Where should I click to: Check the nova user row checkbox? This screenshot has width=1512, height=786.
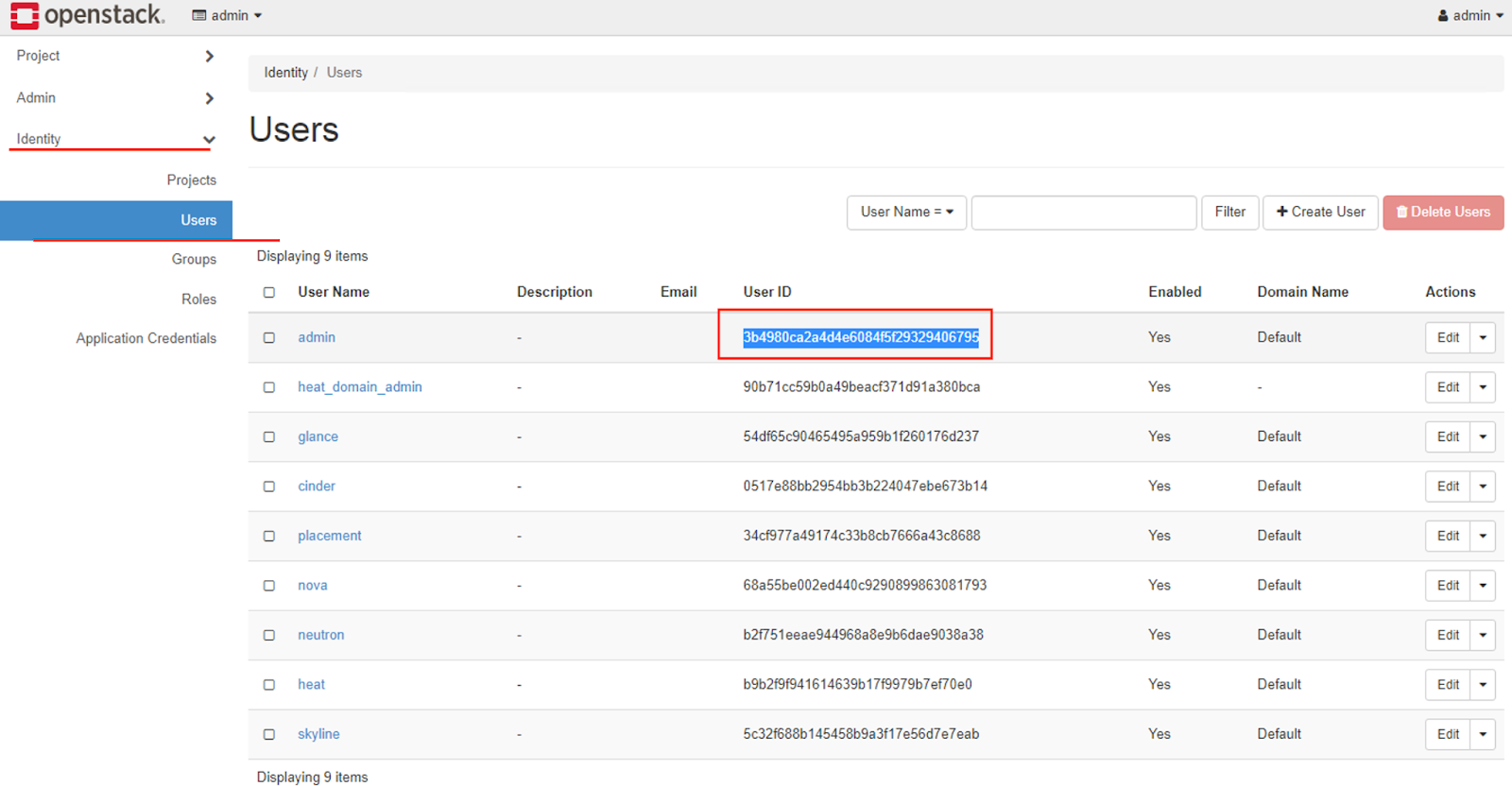269,586
